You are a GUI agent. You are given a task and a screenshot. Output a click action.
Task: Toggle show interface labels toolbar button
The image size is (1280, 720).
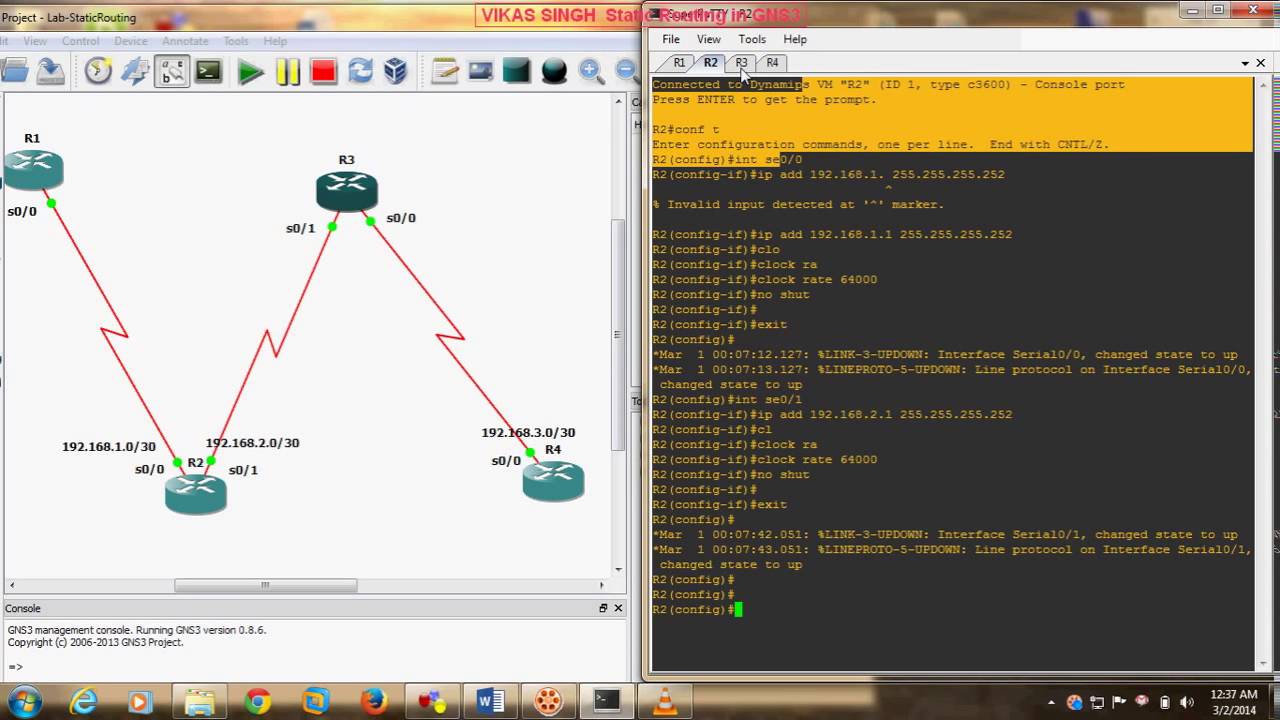point(172,71)
